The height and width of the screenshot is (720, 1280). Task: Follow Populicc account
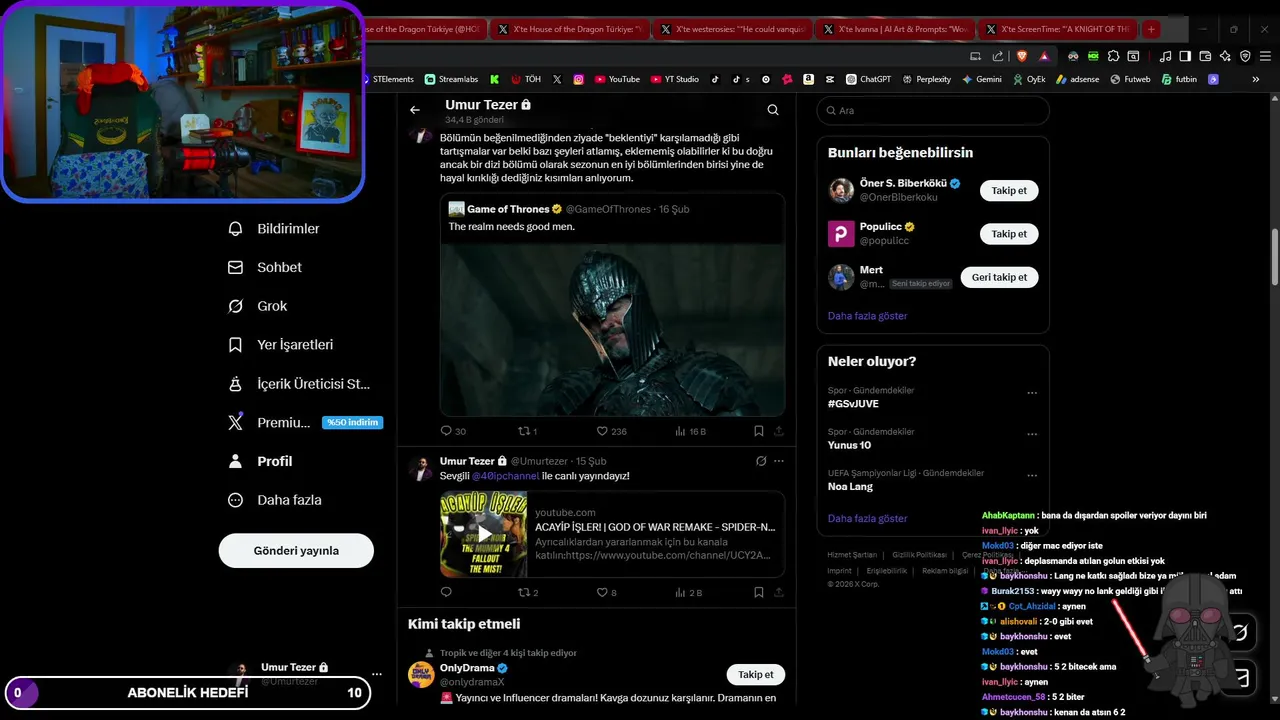[x=1009, y=234]
